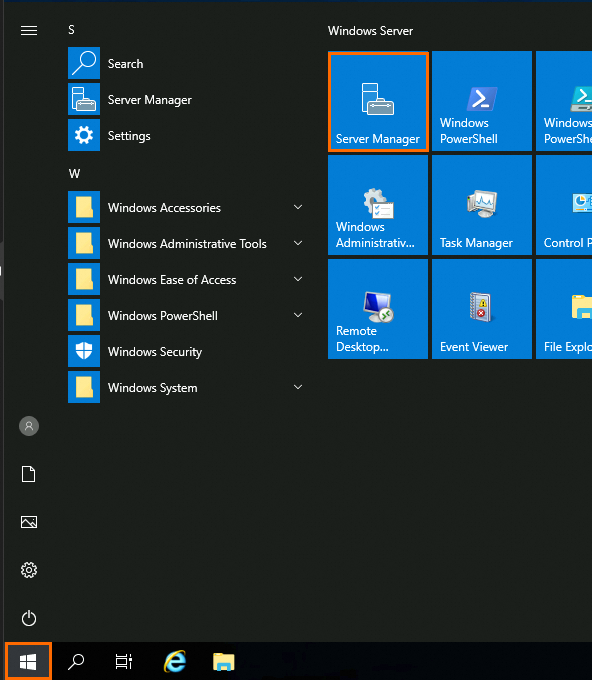Open the Server Manager tile

tap(378, 101)
